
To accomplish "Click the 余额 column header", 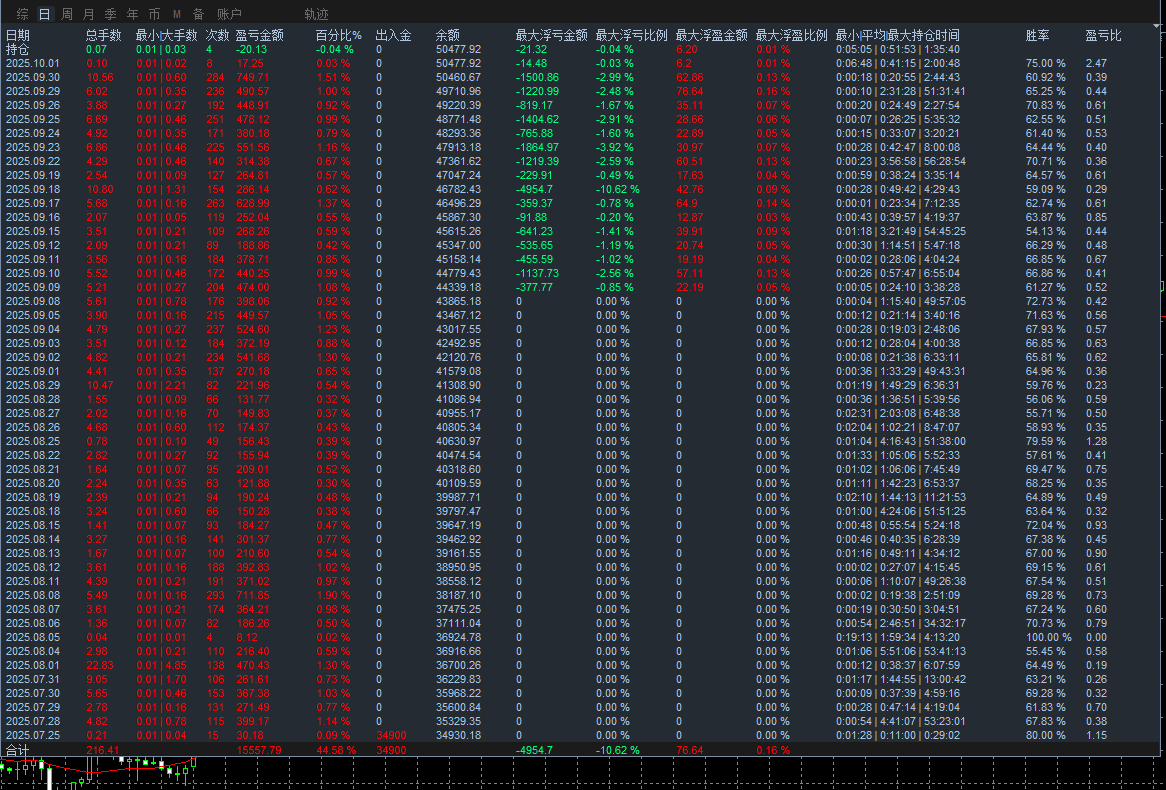I will pyautogui.click(x=448, y=35).
